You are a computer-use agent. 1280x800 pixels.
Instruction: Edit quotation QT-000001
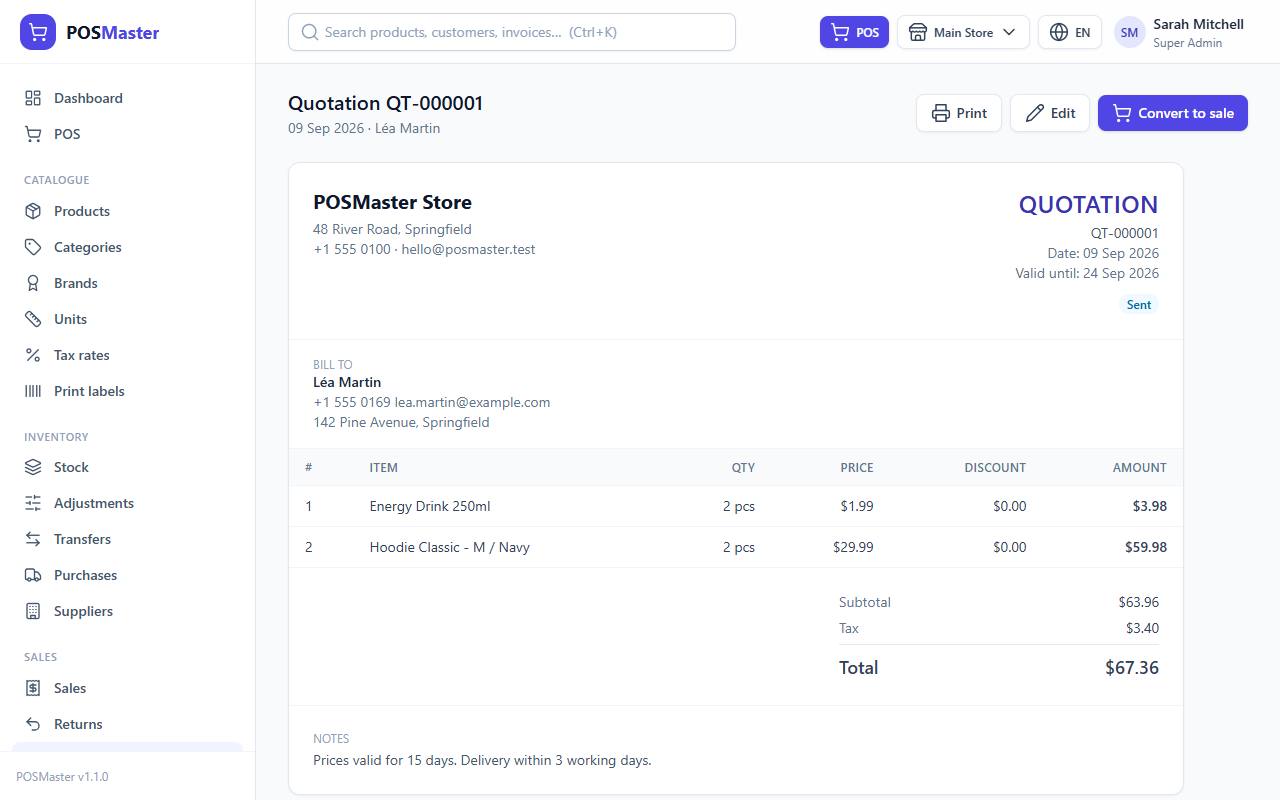(x=1050, y=113)
